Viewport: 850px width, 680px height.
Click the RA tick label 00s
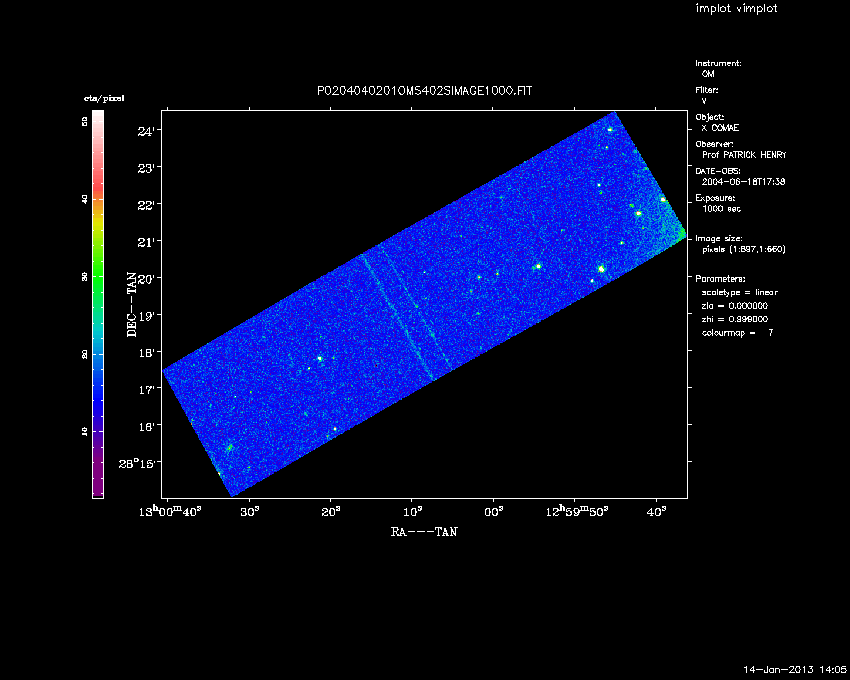[x=494, y=511]
